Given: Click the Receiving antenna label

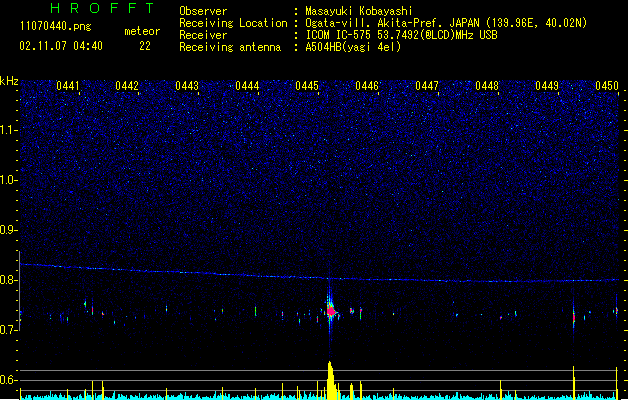Looking at the screenshot, I should (x=230, y=47).
